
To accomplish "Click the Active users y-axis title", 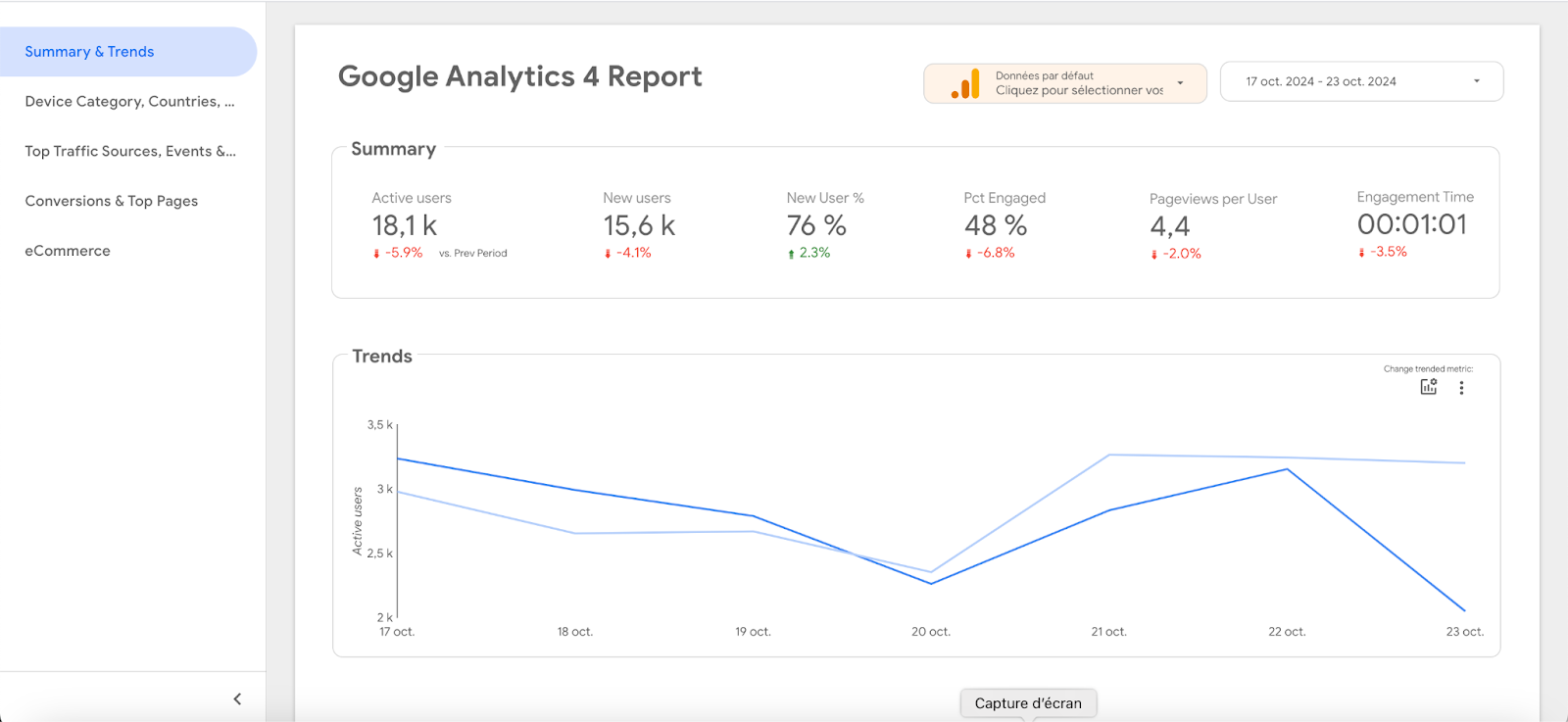I will click(x=358, y=521).
